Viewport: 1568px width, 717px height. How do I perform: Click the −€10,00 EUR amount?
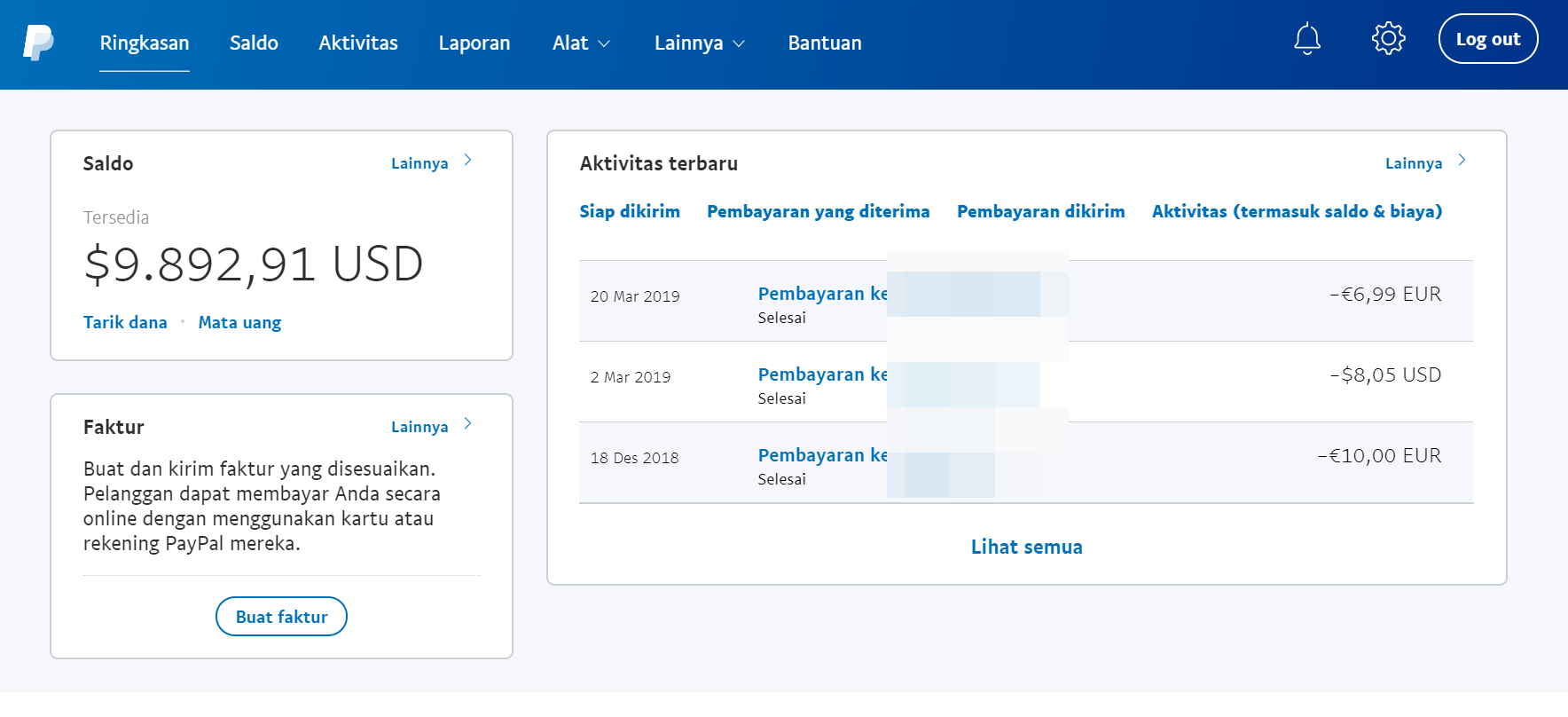pyautogui.click(x=1379, y=455)
